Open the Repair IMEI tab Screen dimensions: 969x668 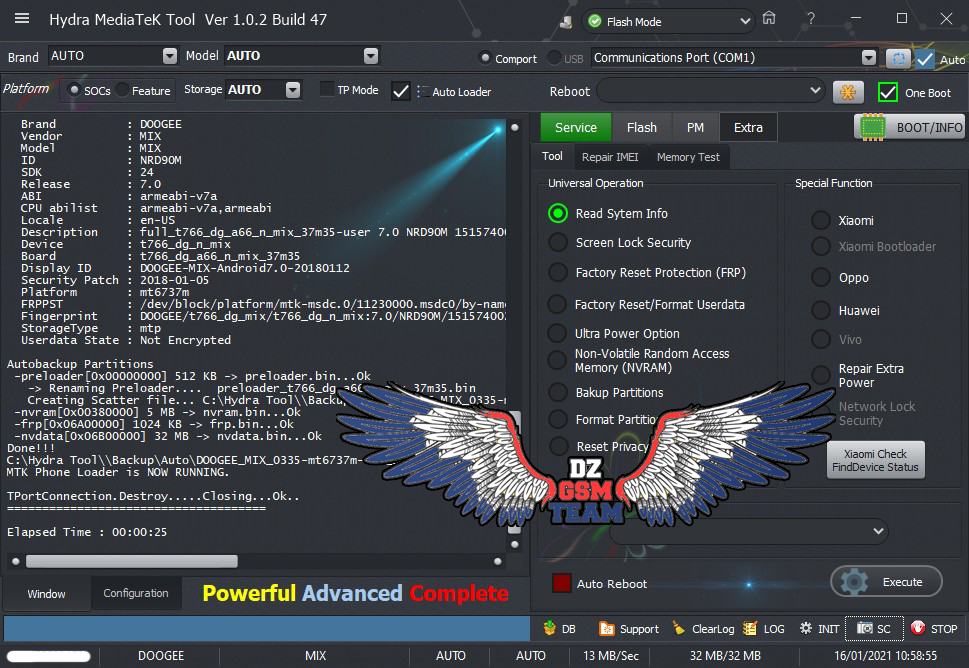click(x=610, y=157)
